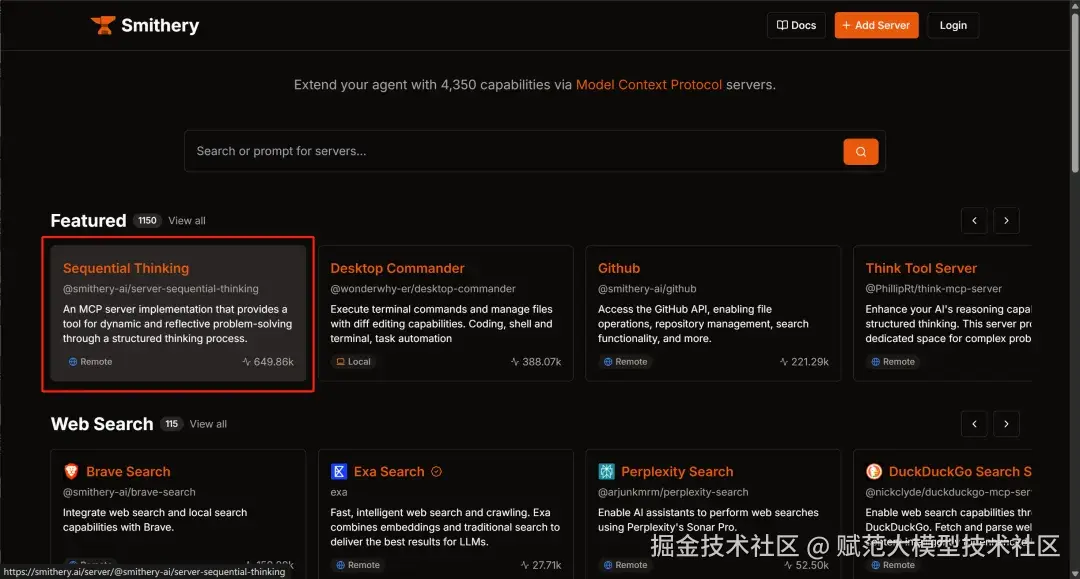Click Remote globe icon on Github card
Viewport: 1080px width, 579px height.
(608, 361)
